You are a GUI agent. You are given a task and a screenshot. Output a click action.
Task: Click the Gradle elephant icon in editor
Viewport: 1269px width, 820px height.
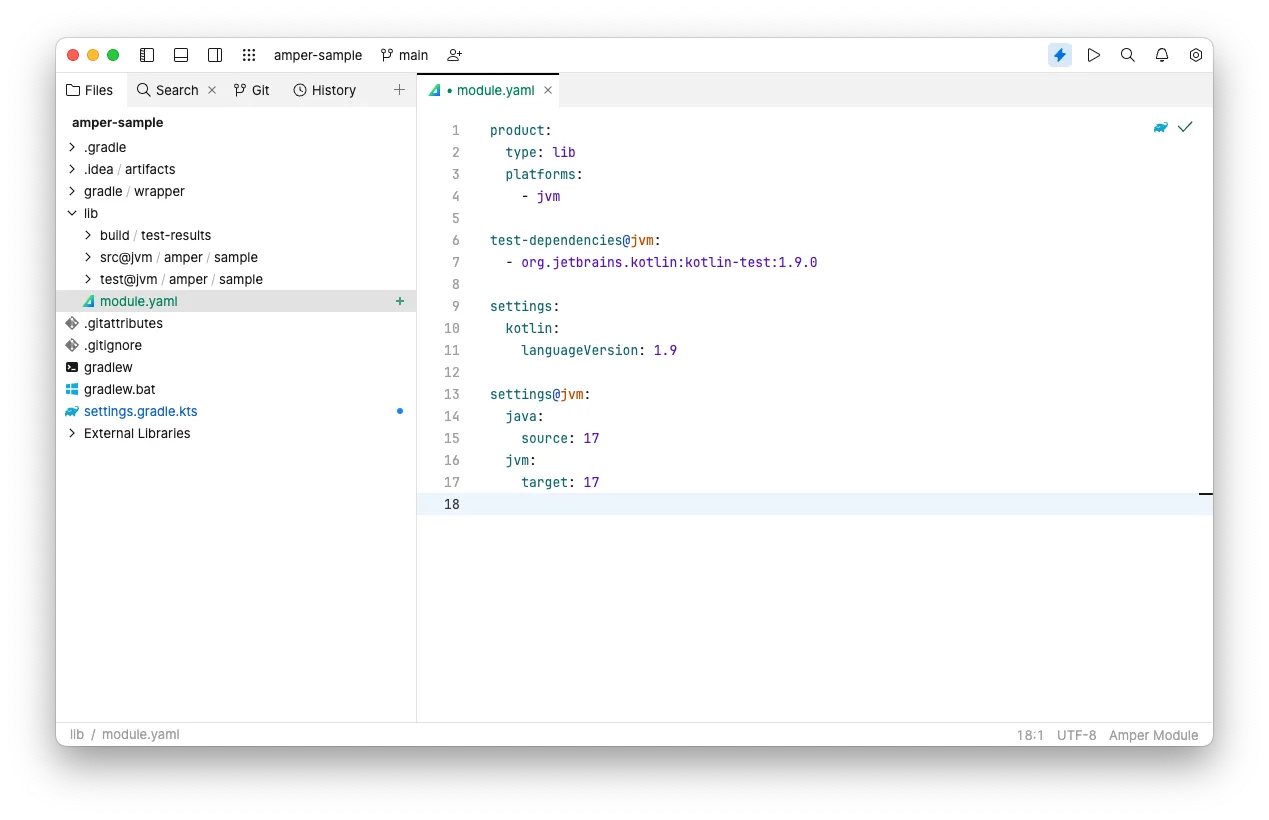point(1161,127)
